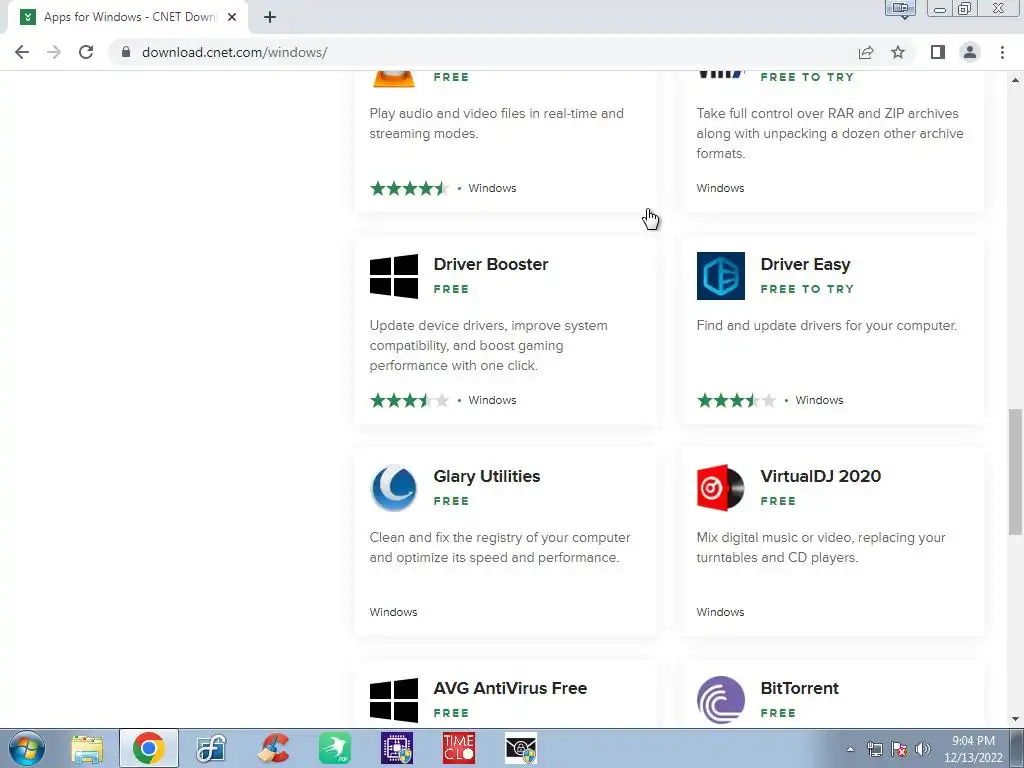Click the volume speaker tray icon
The width and height of the screenshot is (1024, 768).
click(922, 749)
